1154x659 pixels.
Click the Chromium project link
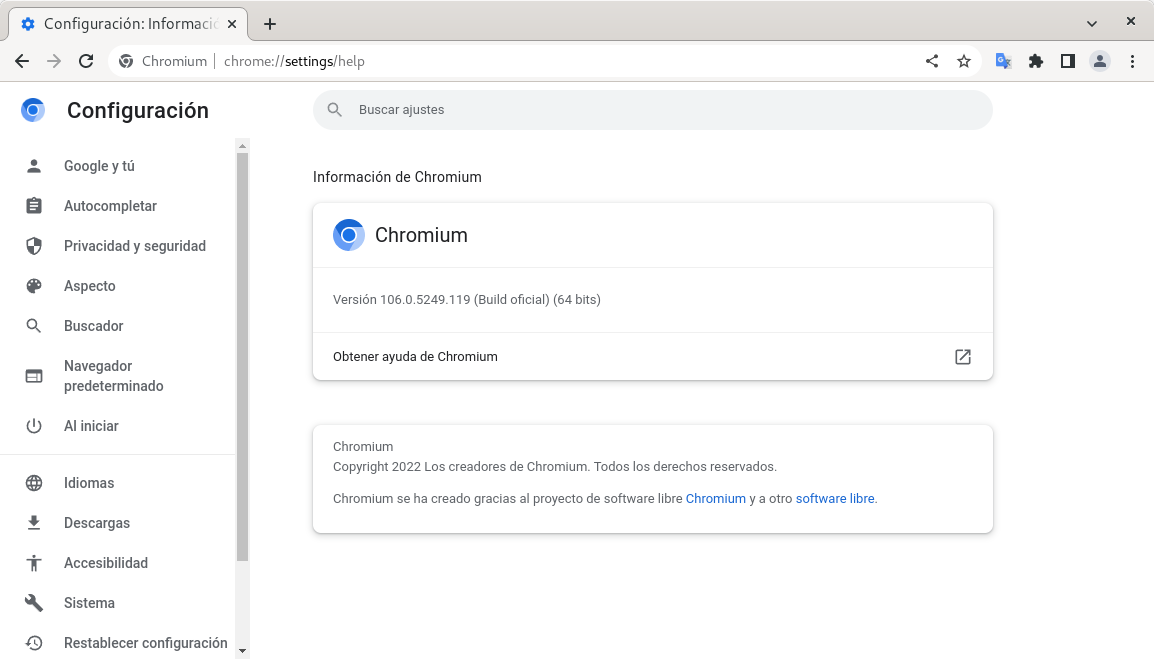point(715,499)
